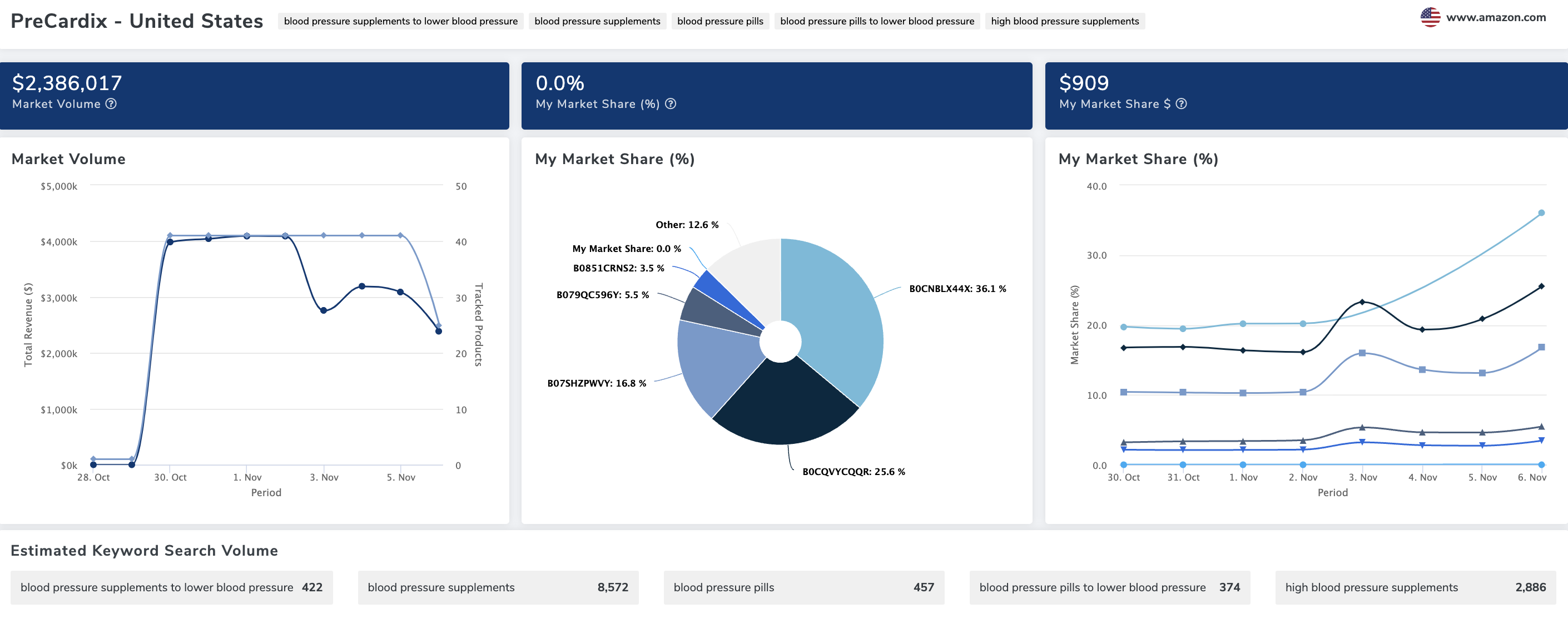Open the www.amazon.com marketplace link
The width and height of the screenshot is (1568, 623).
tap(1496, 18)
